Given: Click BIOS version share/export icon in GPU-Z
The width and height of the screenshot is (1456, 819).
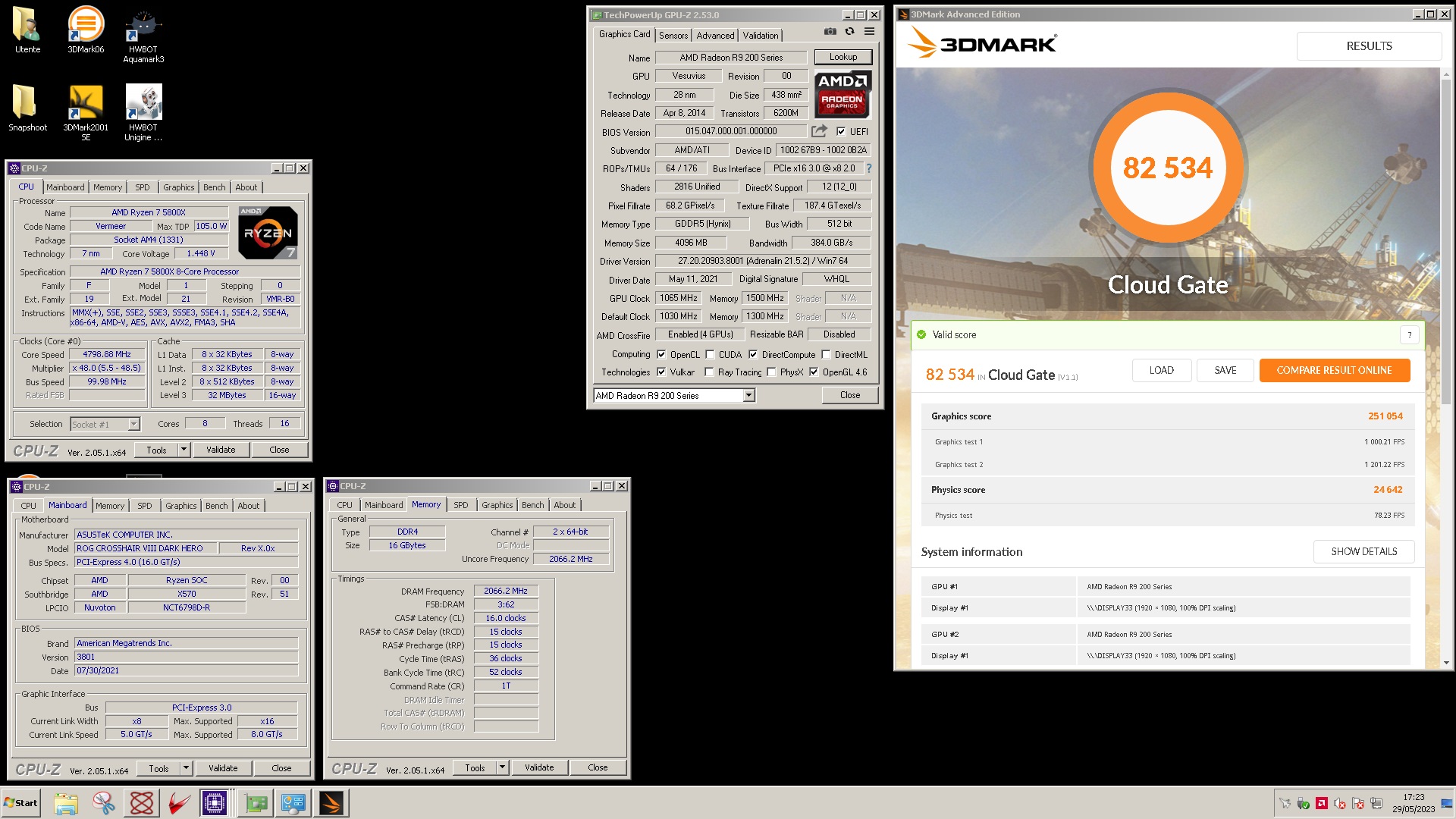Looking at the screenshot, I should pyautogui.click(x=819, y=131).
